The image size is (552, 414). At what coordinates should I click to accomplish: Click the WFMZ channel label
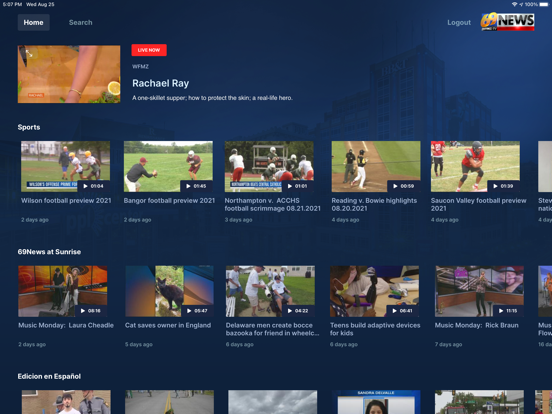[140, 67]
